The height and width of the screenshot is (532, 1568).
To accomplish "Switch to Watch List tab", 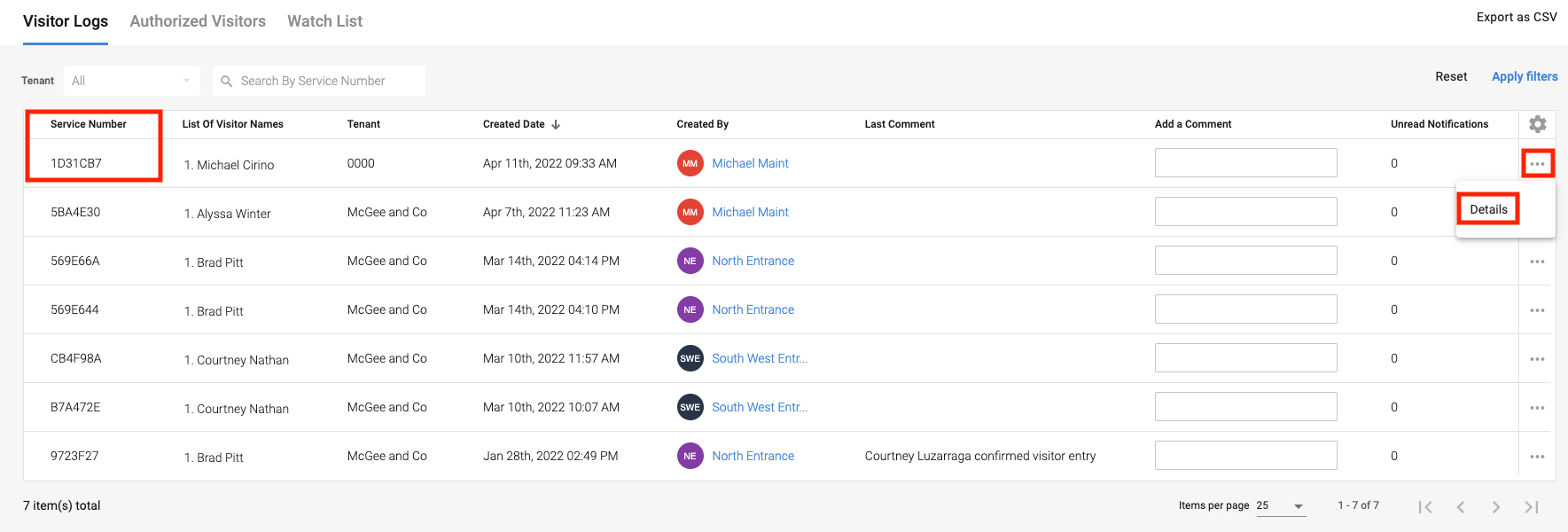I will click(x=324, y=21).
